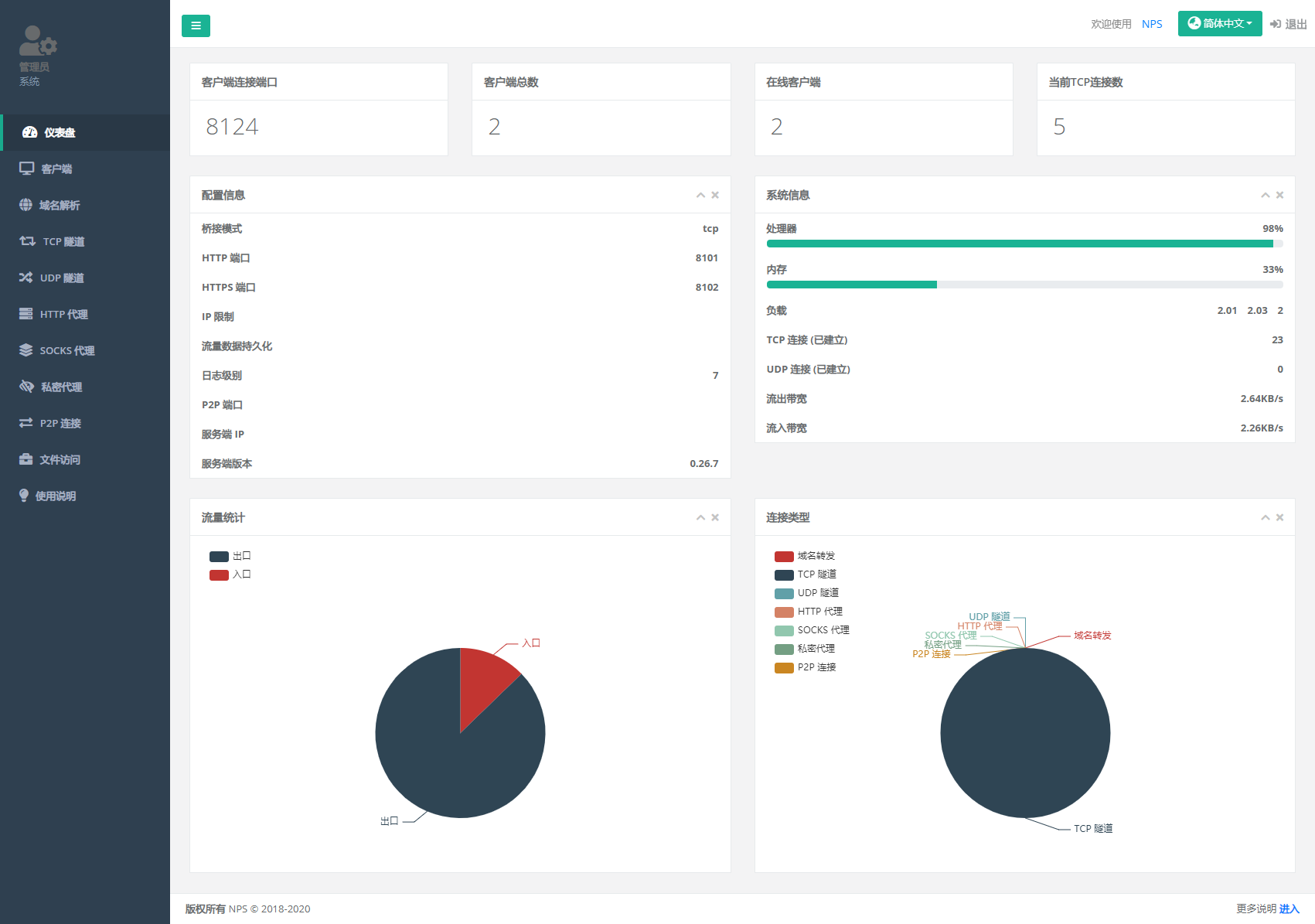Toggle 出口 legend in 流量统计 chart
This screenshot has height=924, width=1315.
pyautogui.click(x=230, y=556)
